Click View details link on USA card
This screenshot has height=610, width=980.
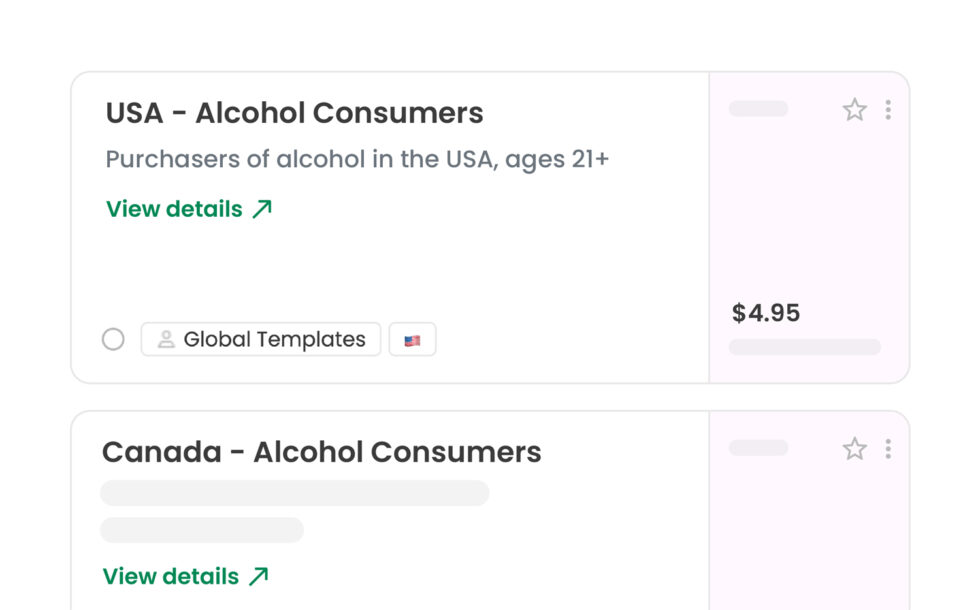(174, 209)
